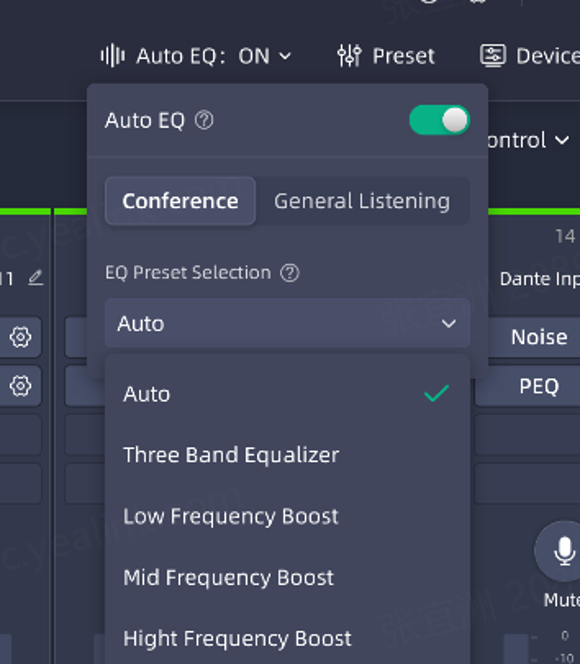Click the Device settings monitor icon
The height and width of the screenshot is (664, 580).
coord(493,55)
